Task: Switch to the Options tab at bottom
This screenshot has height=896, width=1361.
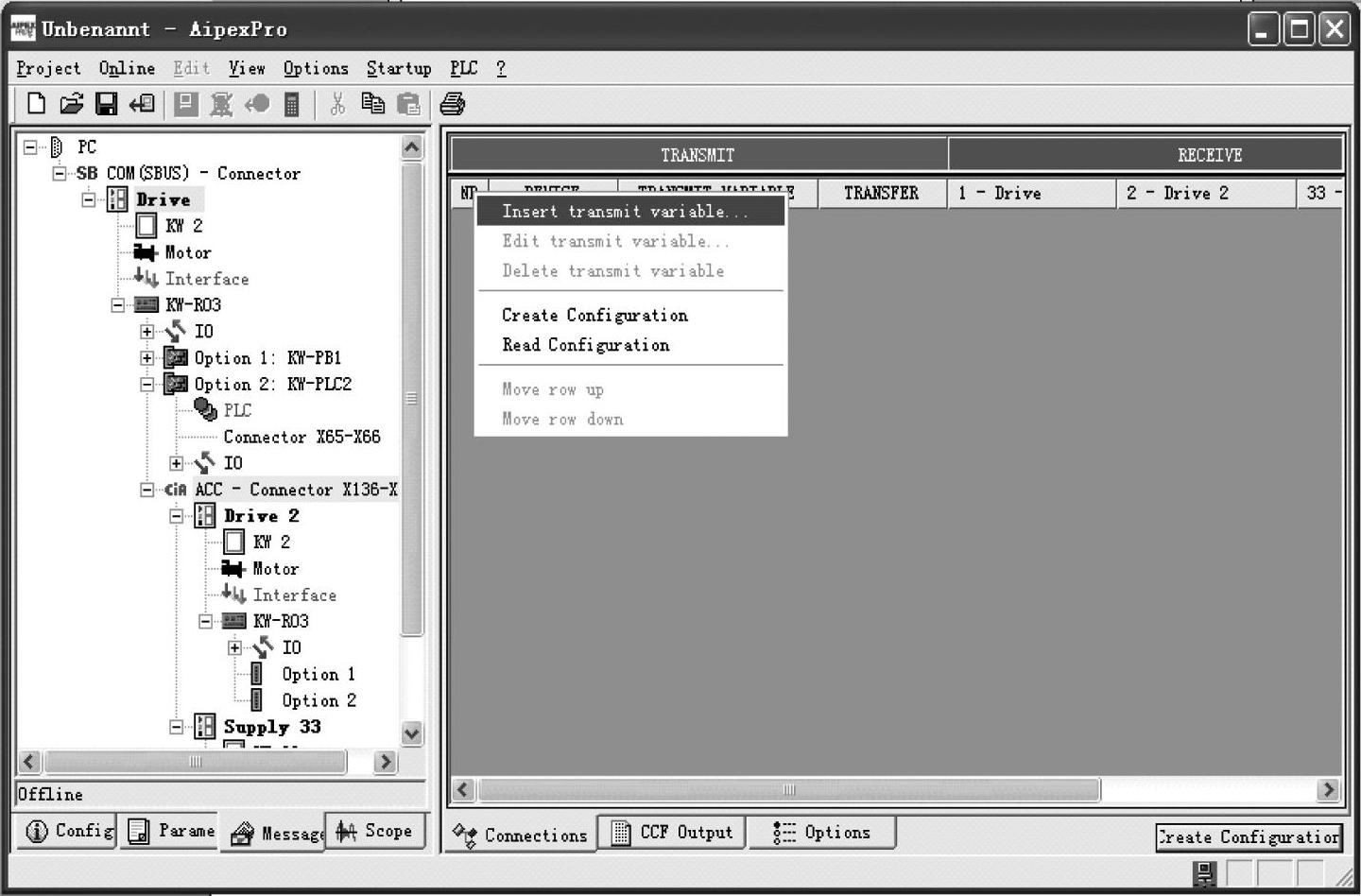Action: tap(822, 833)
